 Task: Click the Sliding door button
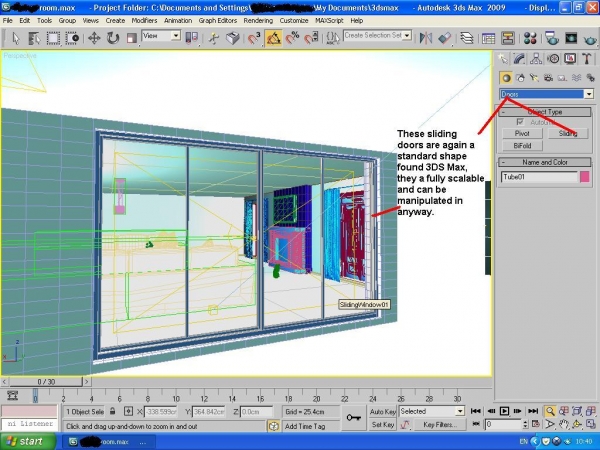click(x=568, y=133)
